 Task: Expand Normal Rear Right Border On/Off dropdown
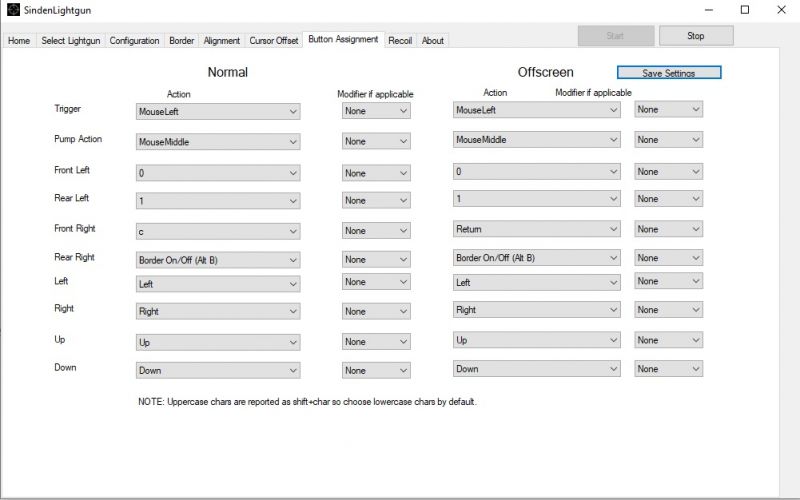pyautogui.click(x=216, y=259)
